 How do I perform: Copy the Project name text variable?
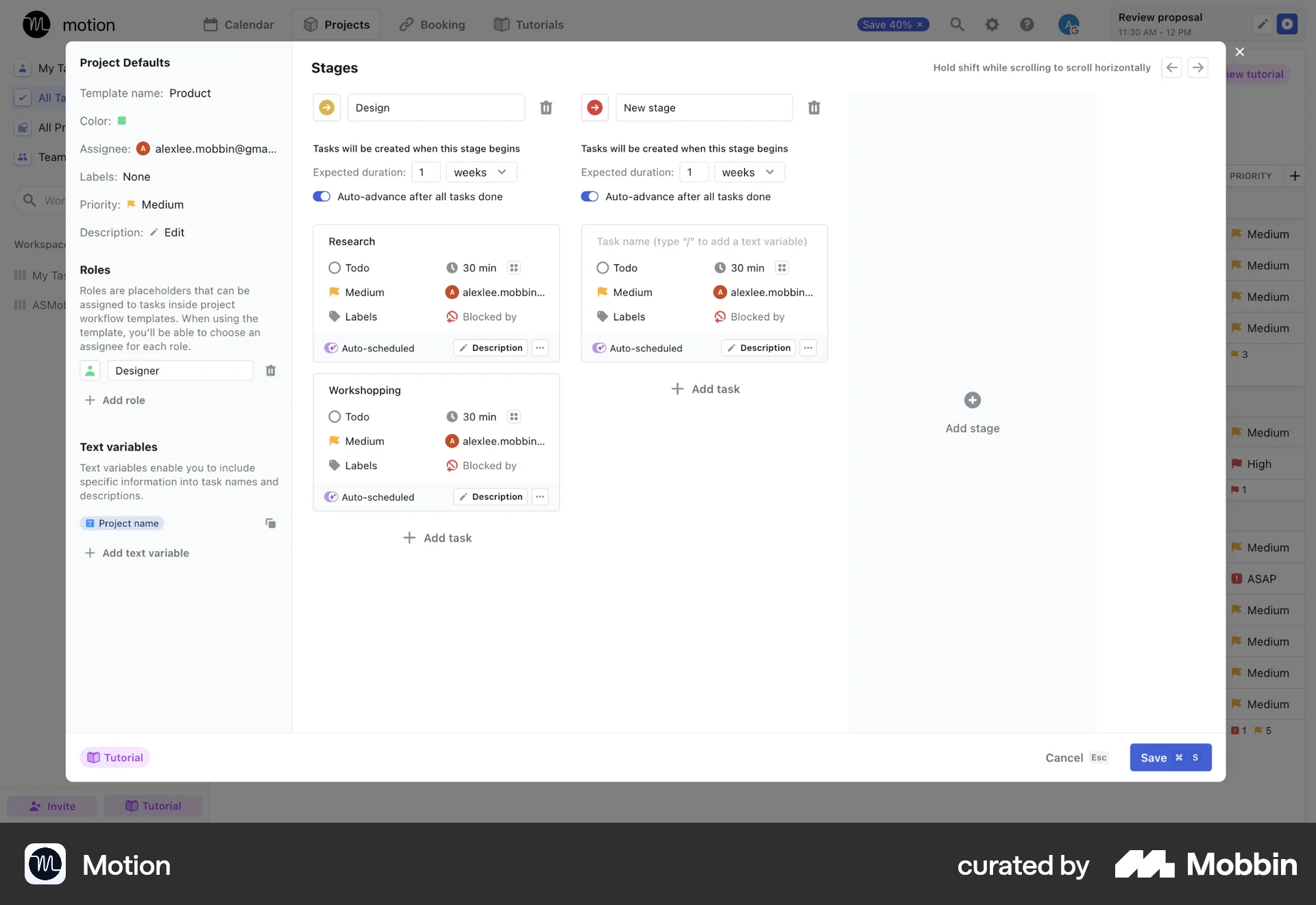coord(270,523)
